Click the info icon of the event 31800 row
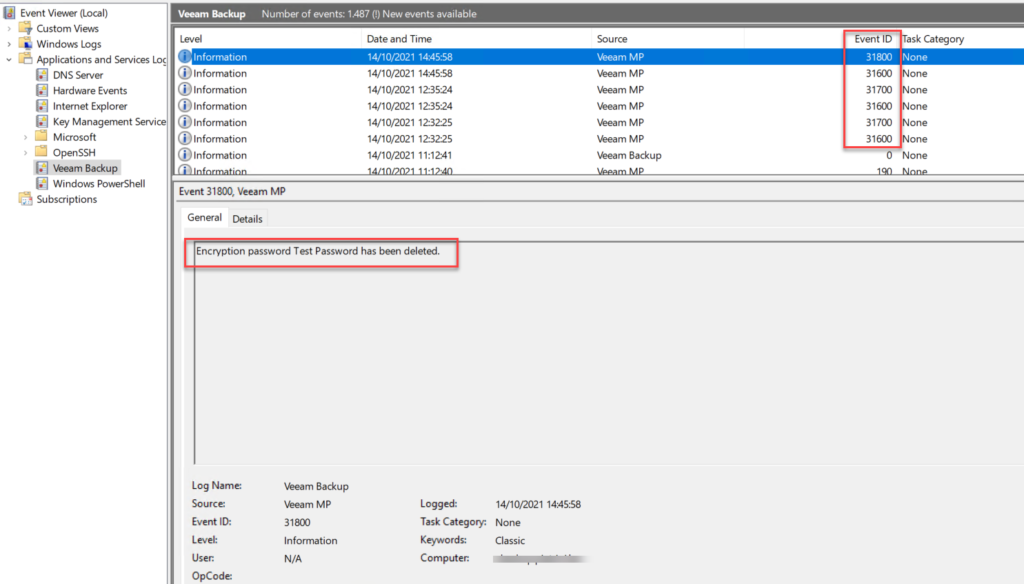Viewport: 1024px width, 584px height. (x=185, y=57)
